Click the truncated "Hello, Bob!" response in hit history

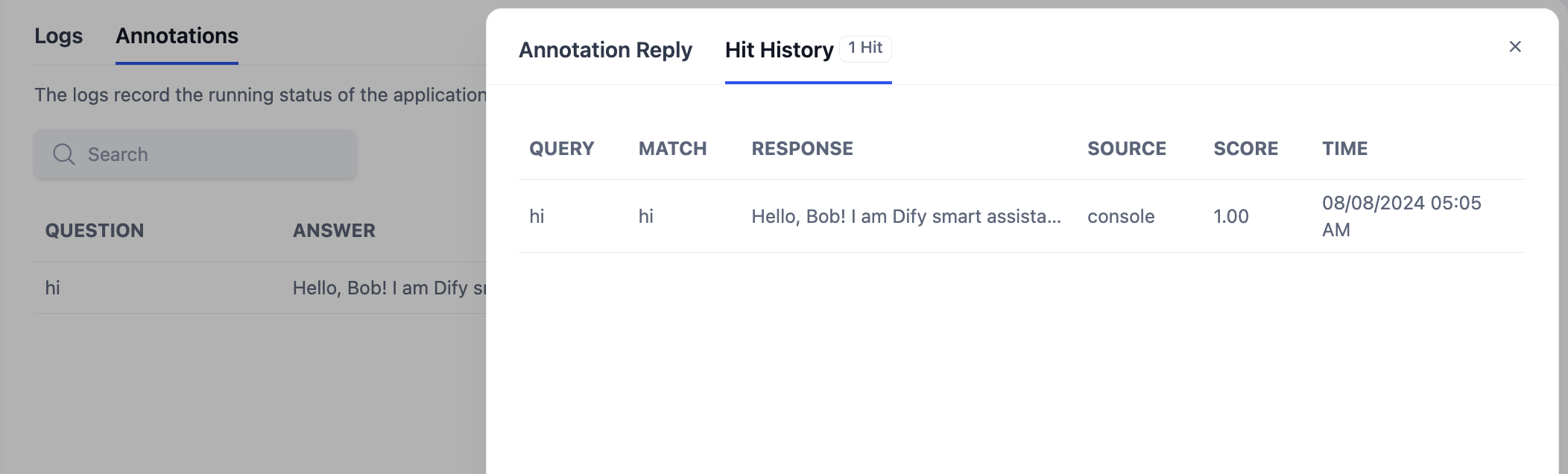pyautogui.click(x=905, y=216)
